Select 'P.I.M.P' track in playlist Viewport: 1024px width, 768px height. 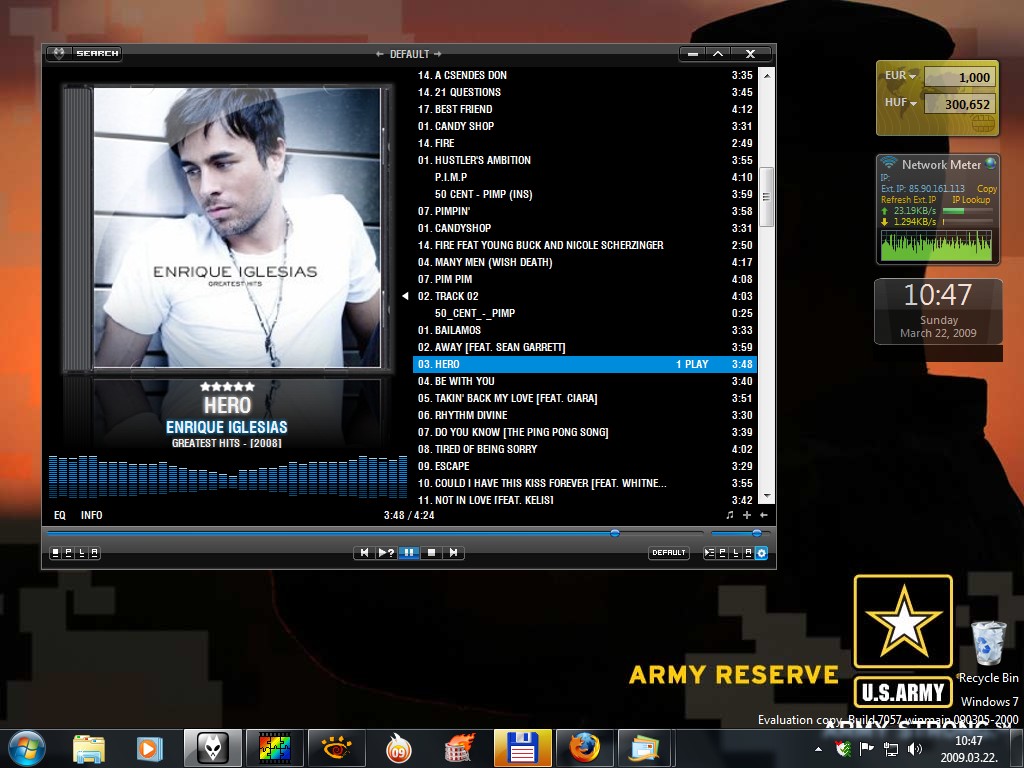point(585,178)
